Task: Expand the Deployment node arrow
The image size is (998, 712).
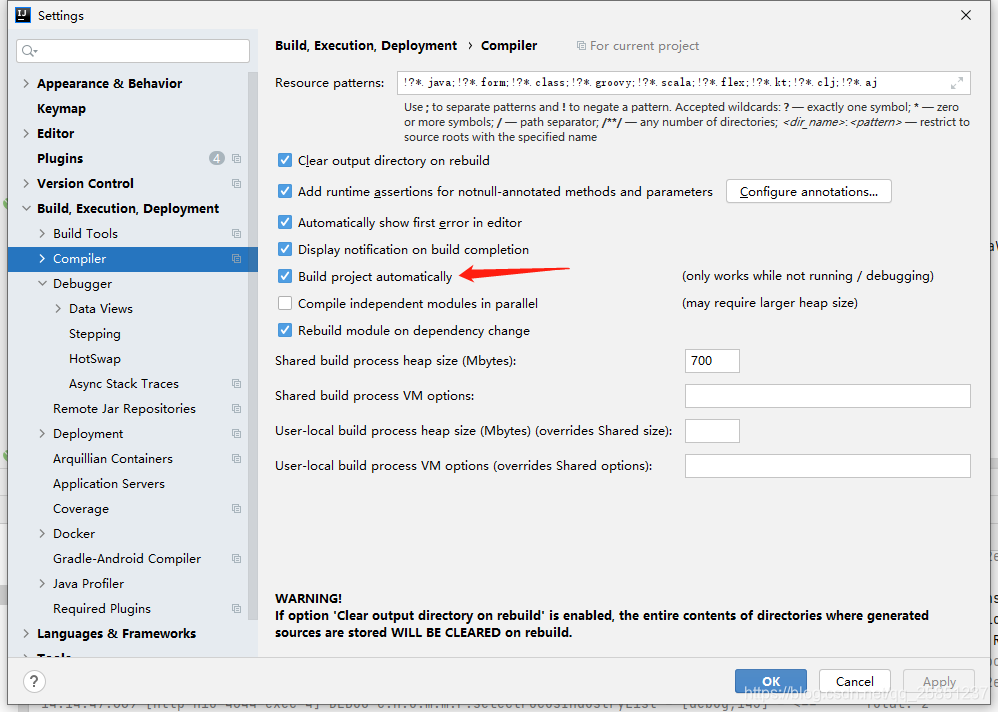Action: pyautogui.click(x=42, y=433)
